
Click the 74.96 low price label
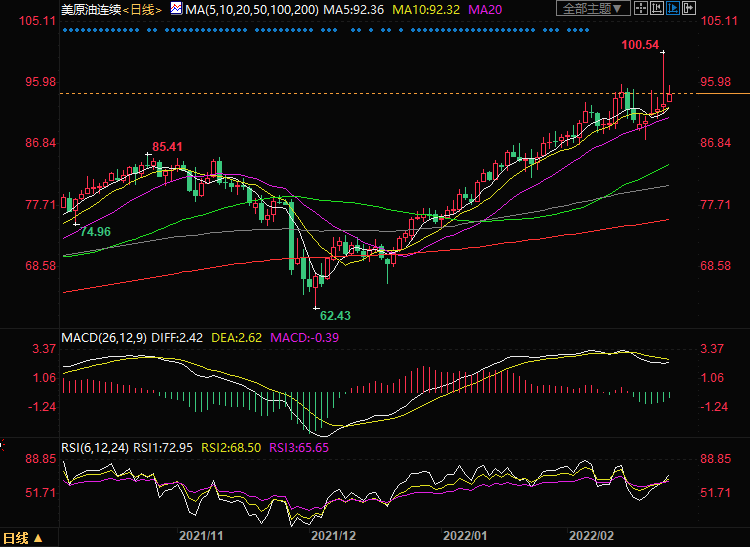pos(95,231)
